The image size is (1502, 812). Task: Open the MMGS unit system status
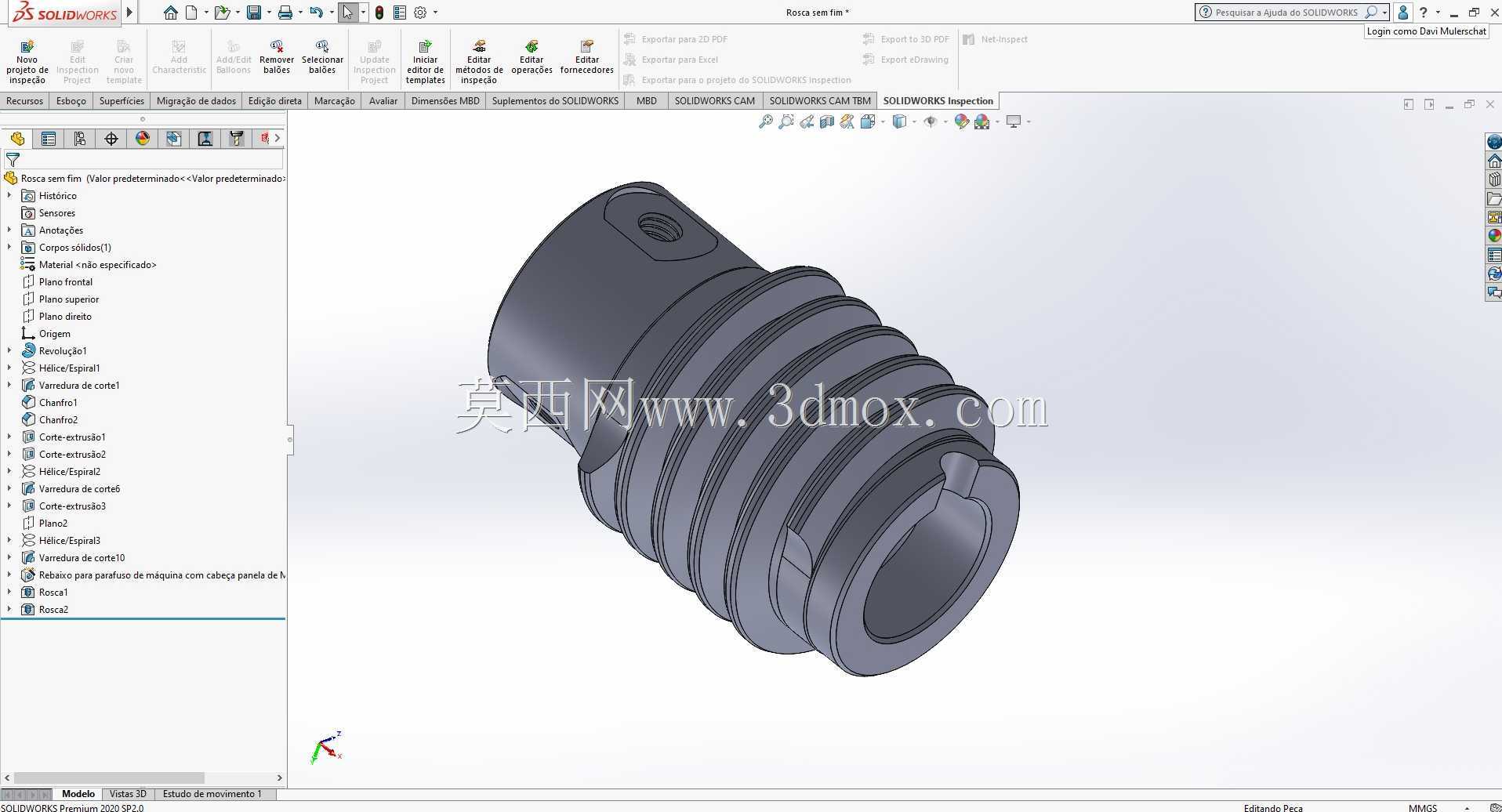click(1423, 807)
